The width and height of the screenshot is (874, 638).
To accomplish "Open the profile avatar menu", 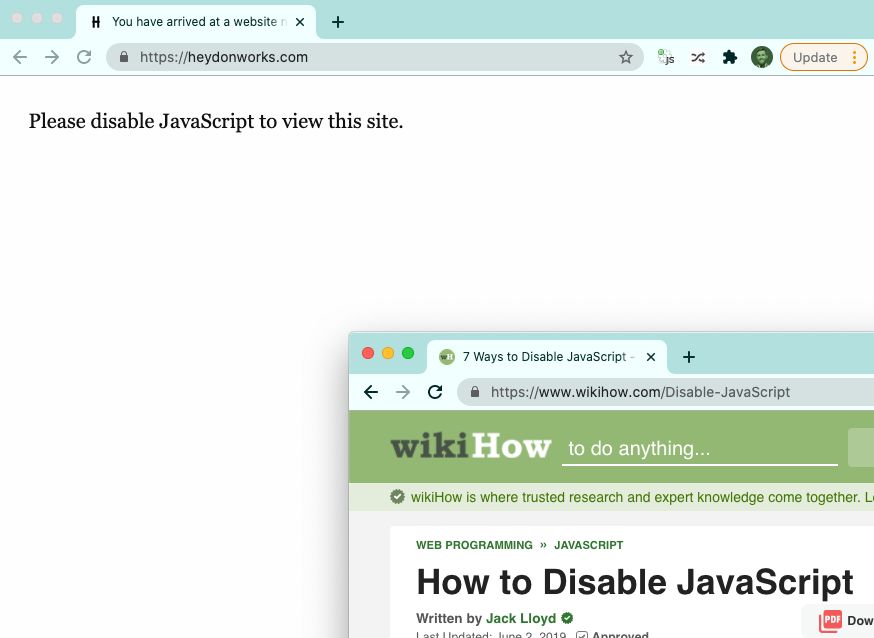I will tap(761, 57).
